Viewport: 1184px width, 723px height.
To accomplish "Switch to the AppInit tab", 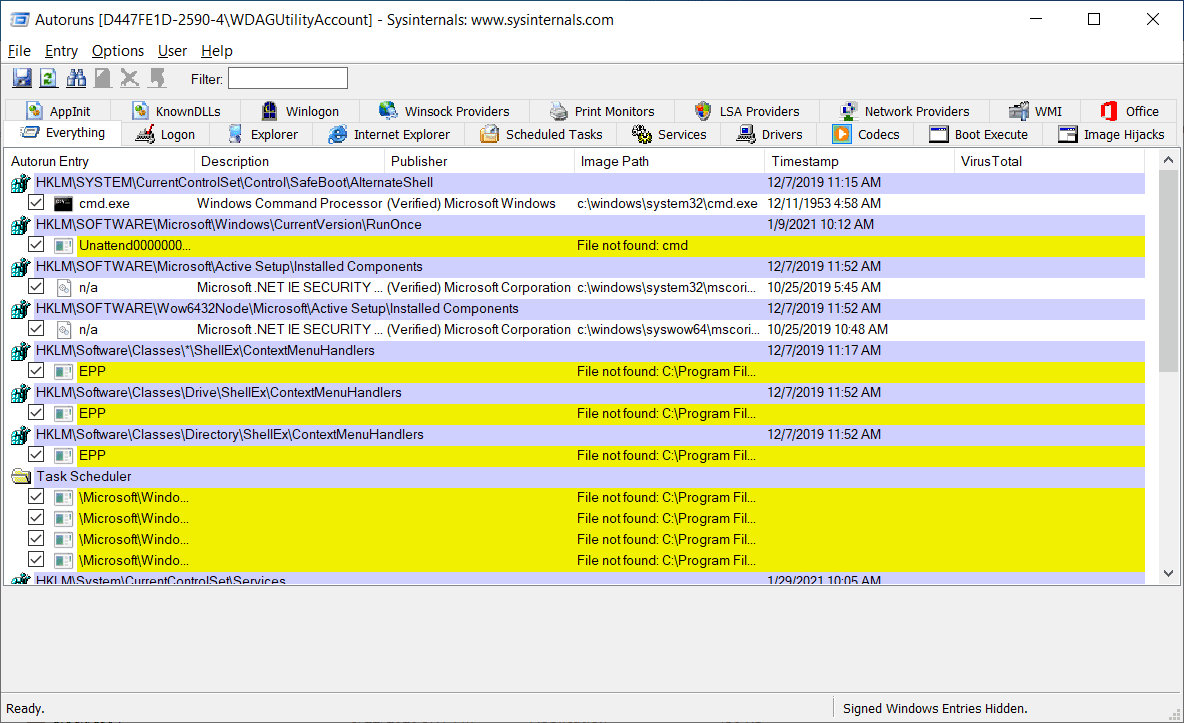I will pyautogui.click(x=58, y=111).
